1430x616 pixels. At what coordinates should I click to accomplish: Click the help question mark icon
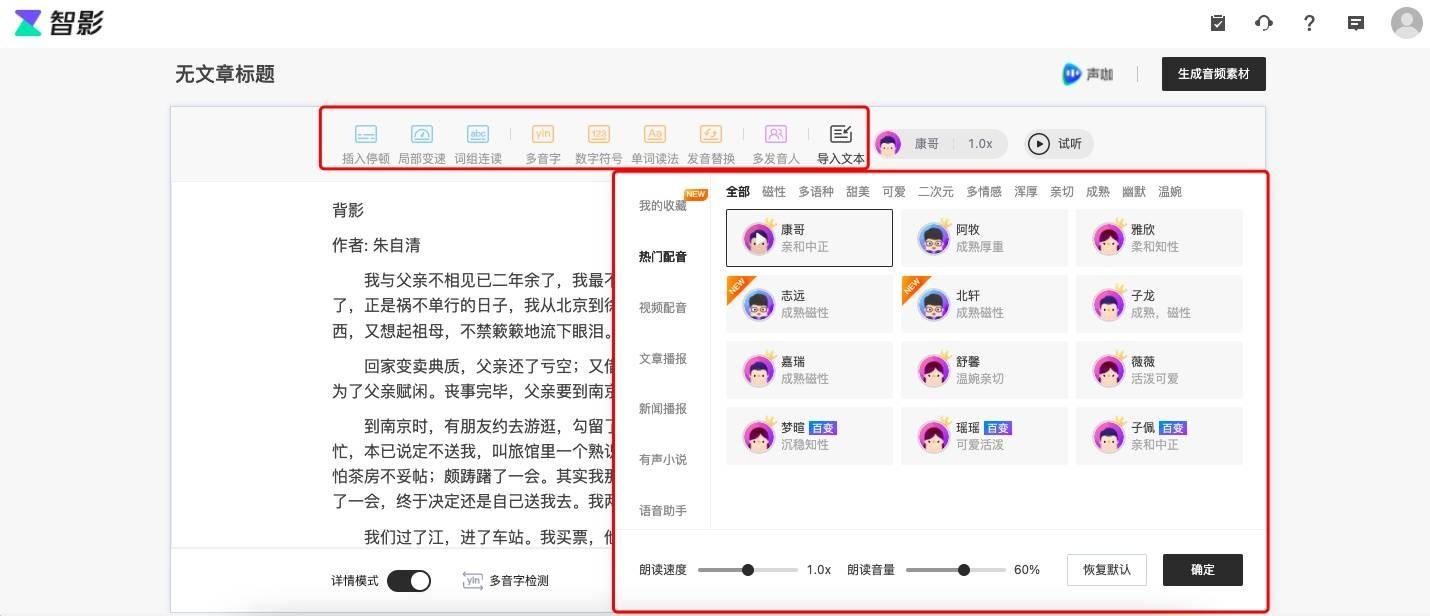(1310, 23)
